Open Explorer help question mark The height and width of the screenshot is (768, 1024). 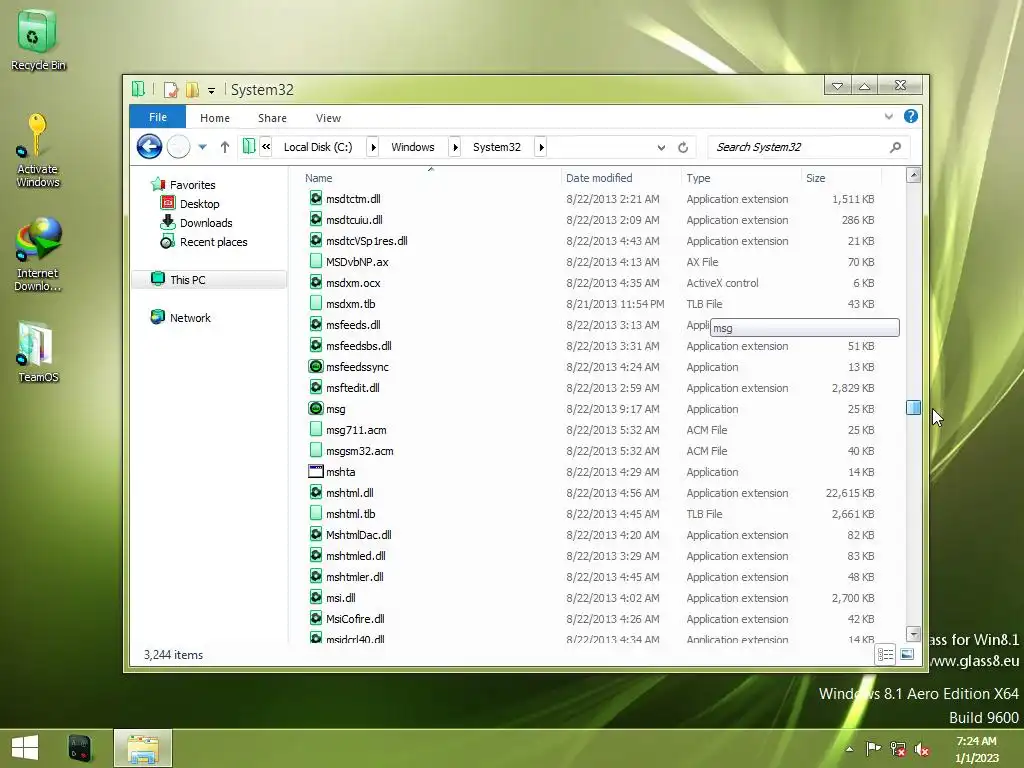910,116
